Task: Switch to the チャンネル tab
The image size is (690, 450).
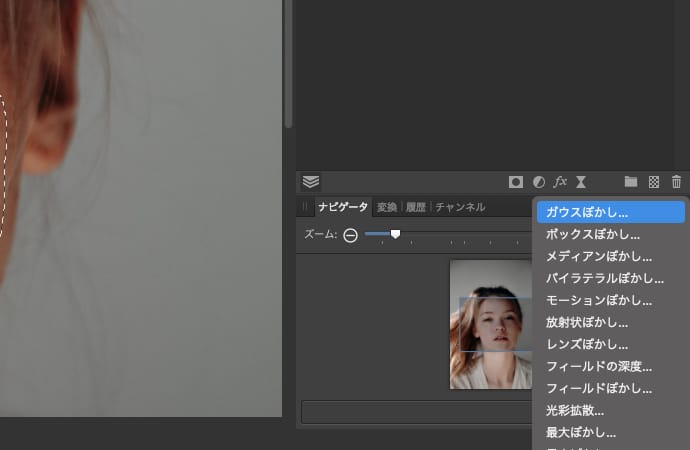Action: (460, 207)
